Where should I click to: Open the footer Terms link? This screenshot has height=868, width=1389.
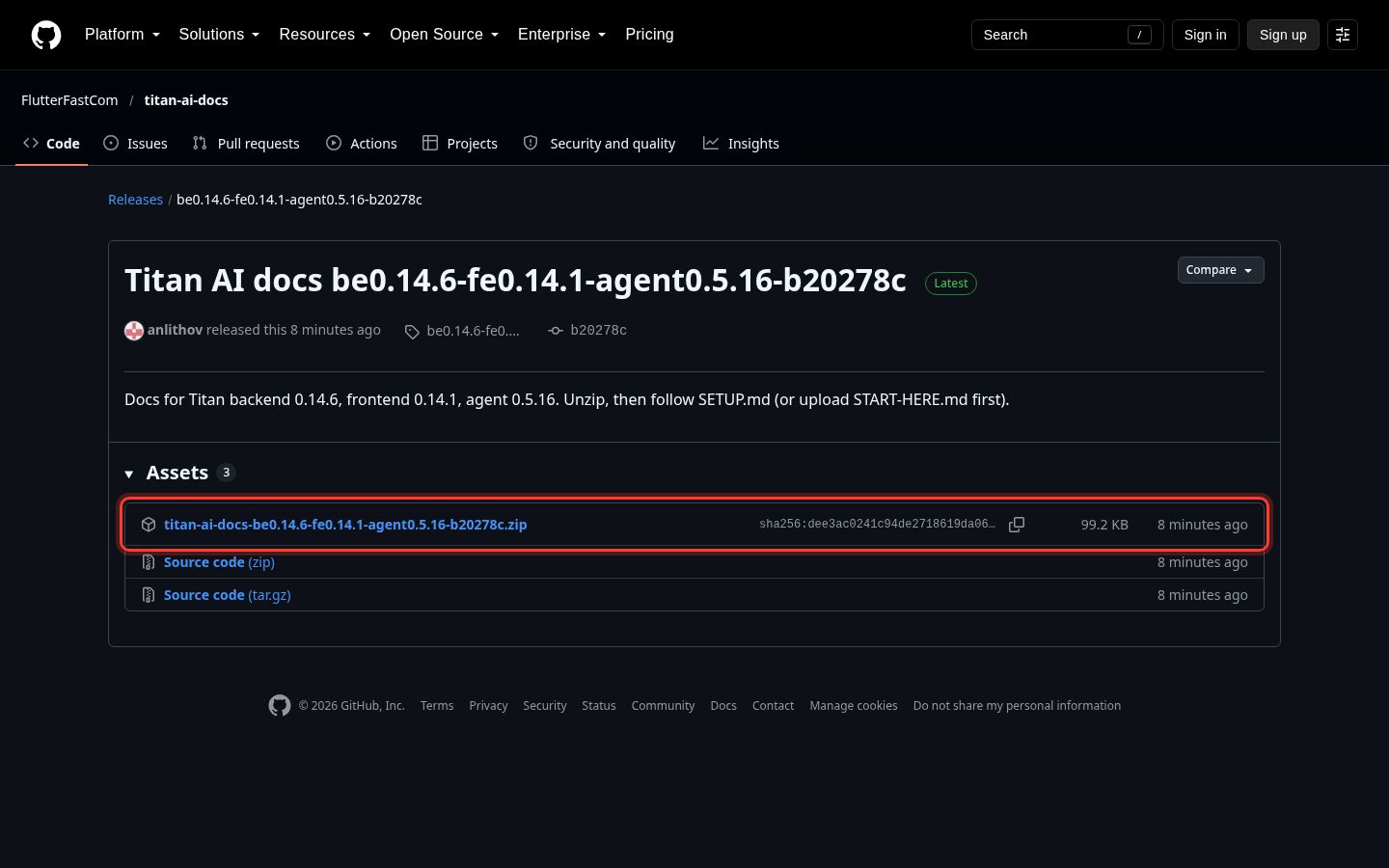coord(437,706)
